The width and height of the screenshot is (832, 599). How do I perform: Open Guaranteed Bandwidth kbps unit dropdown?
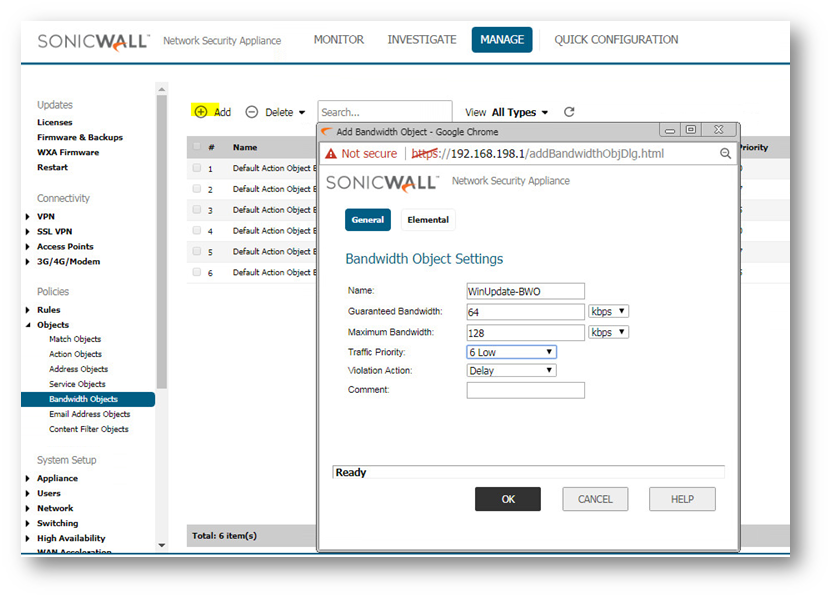[608, 312]
